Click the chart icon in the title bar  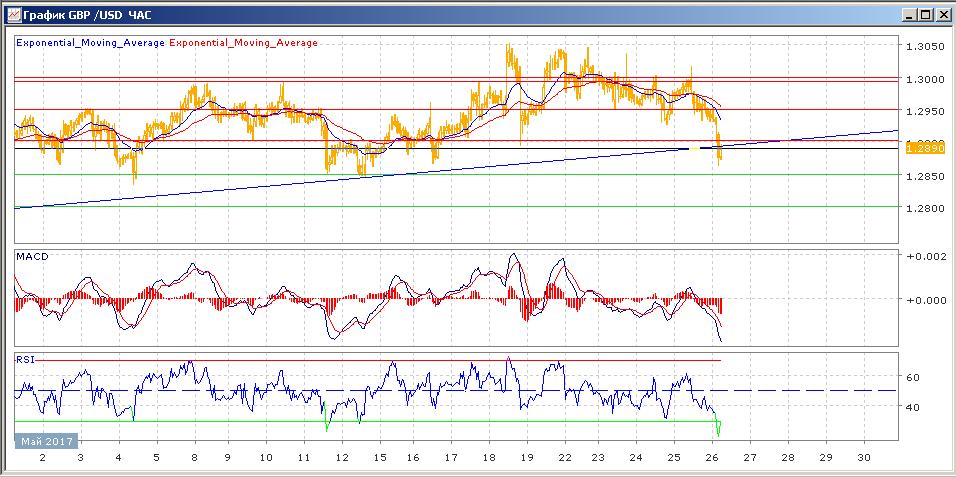[13, 15]
